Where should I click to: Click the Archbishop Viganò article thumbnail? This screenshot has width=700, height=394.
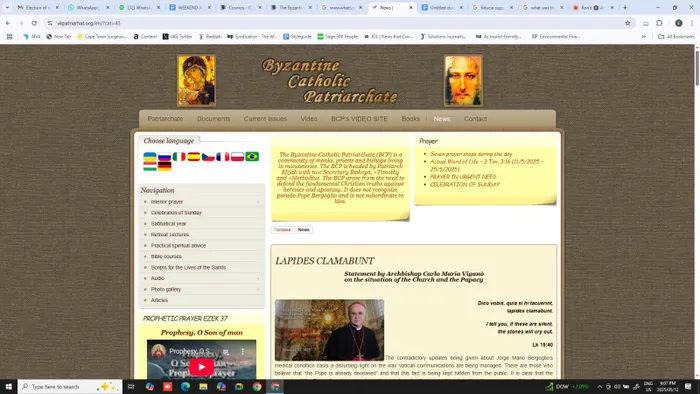tap(329, 330)
